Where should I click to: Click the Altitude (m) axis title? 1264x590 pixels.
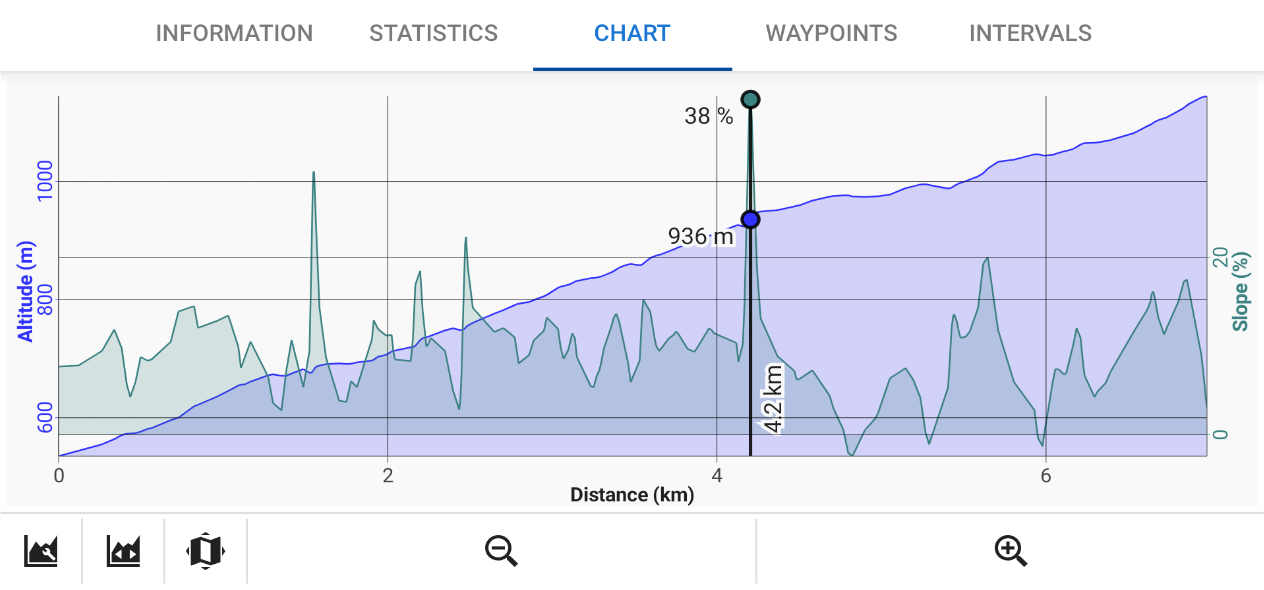click(x=25, y=292)
